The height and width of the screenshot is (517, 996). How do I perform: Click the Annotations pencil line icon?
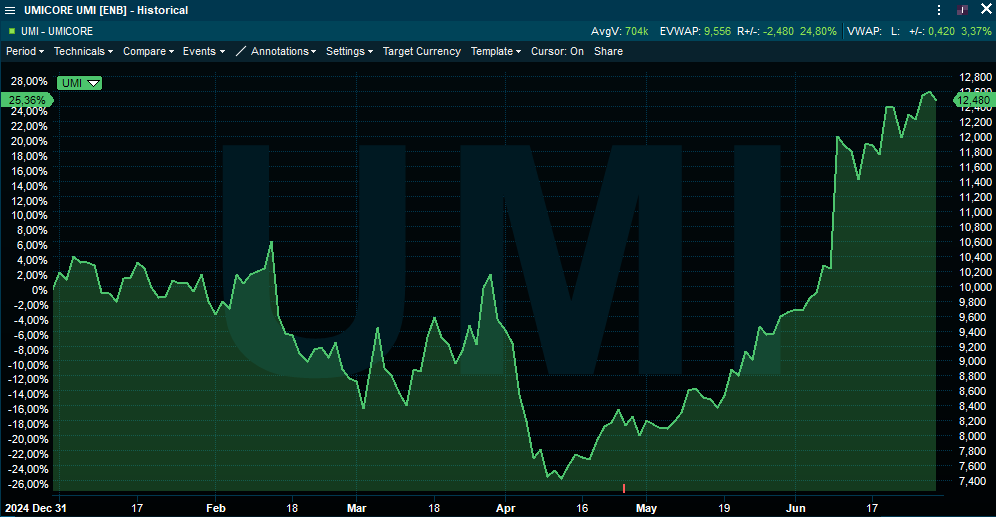pyautogui.click(x=241, y=51)
